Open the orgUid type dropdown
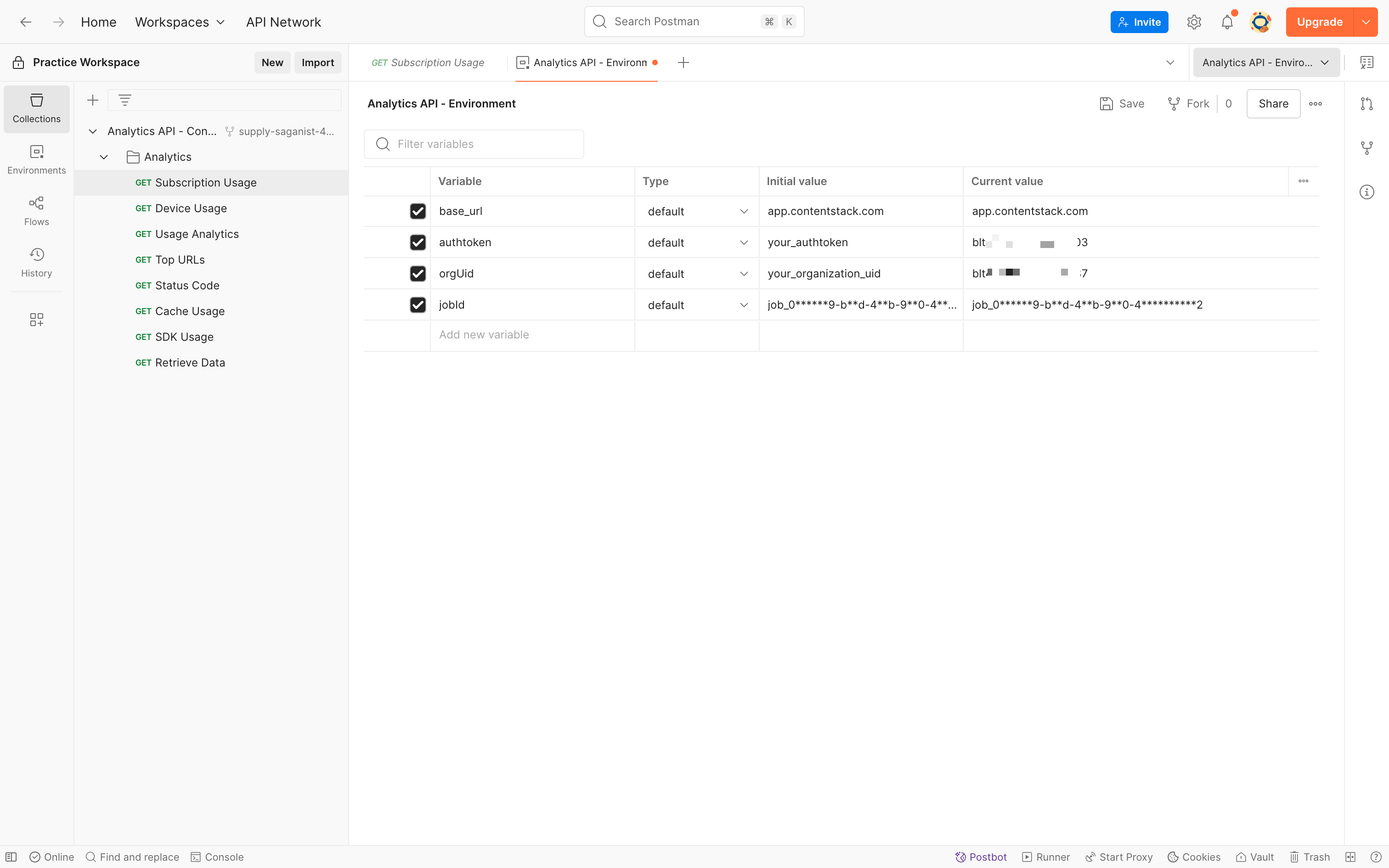Screen dimensions: 1389x868 [x=697, y=273]
